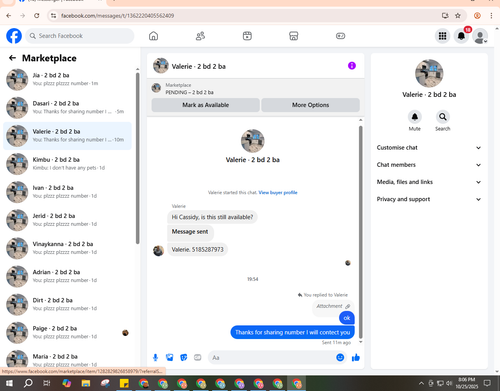Open the Friends icon in top navigation

tap(200, 36)
